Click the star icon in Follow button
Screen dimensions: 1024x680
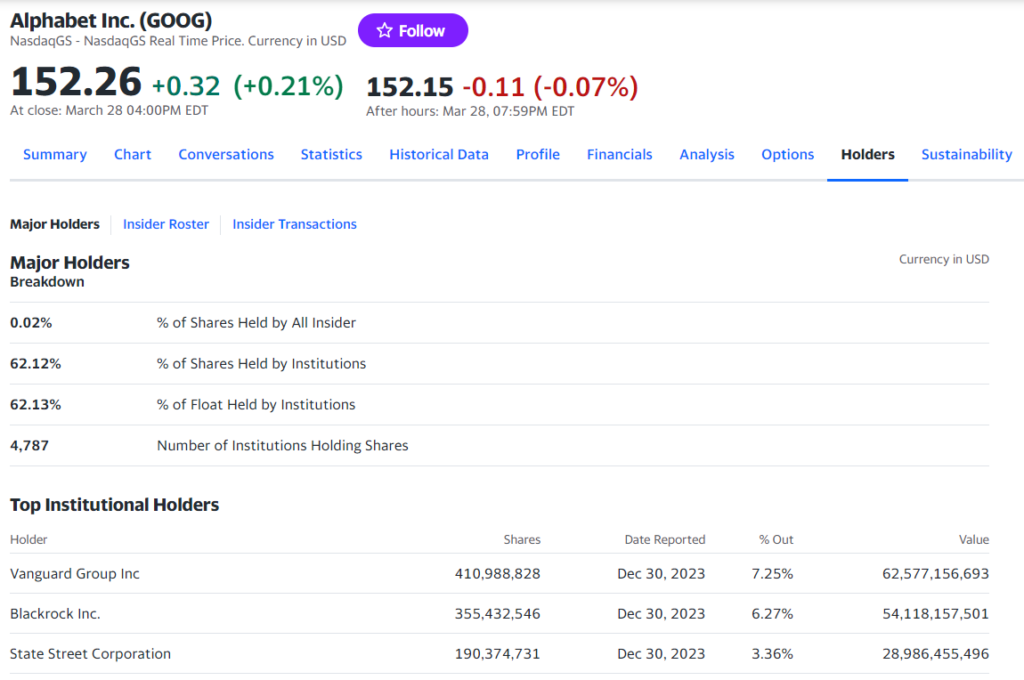(x=385, y=31)
